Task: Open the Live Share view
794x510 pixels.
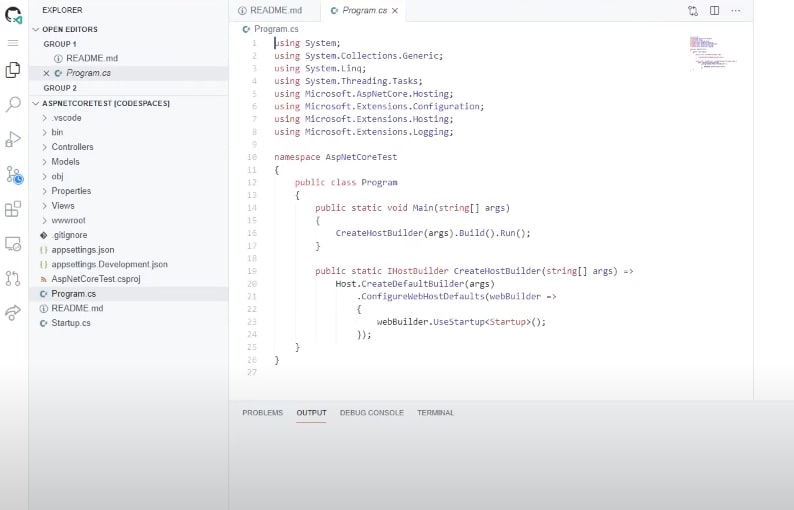Action: 13,312
